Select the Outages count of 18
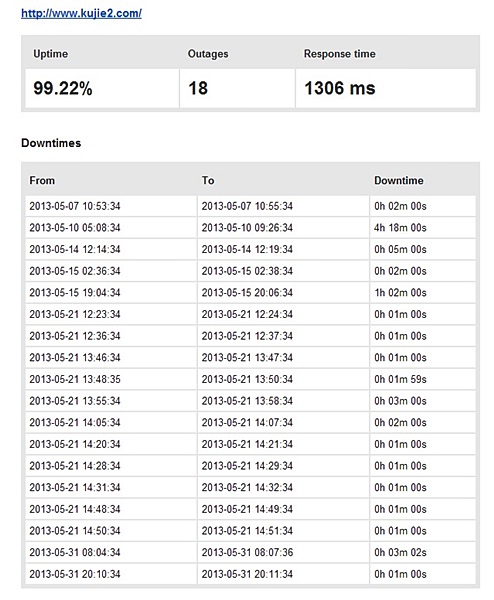This screenshot has width=494, height=600. [198, 88]
